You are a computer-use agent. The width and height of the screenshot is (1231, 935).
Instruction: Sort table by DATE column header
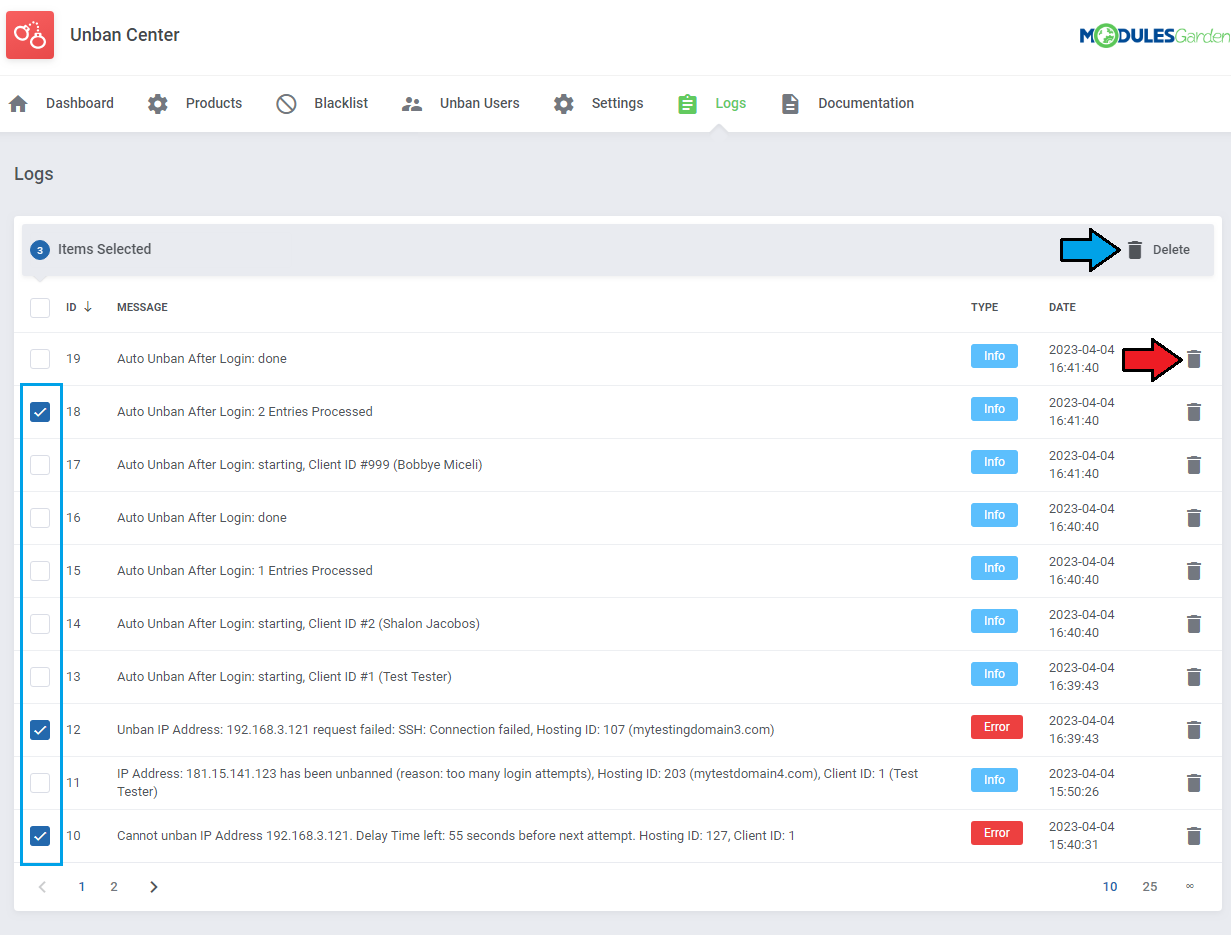point(1062,307)
